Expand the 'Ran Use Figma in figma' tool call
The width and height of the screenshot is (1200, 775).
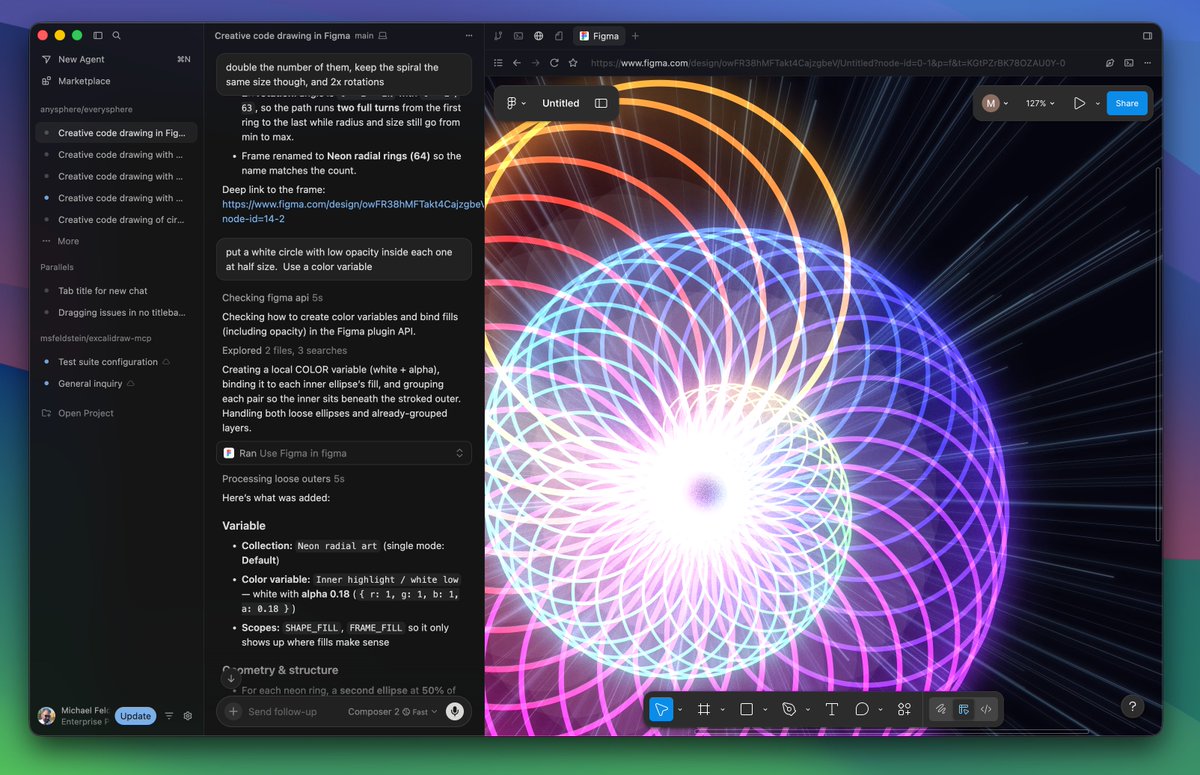pos(344,453)
